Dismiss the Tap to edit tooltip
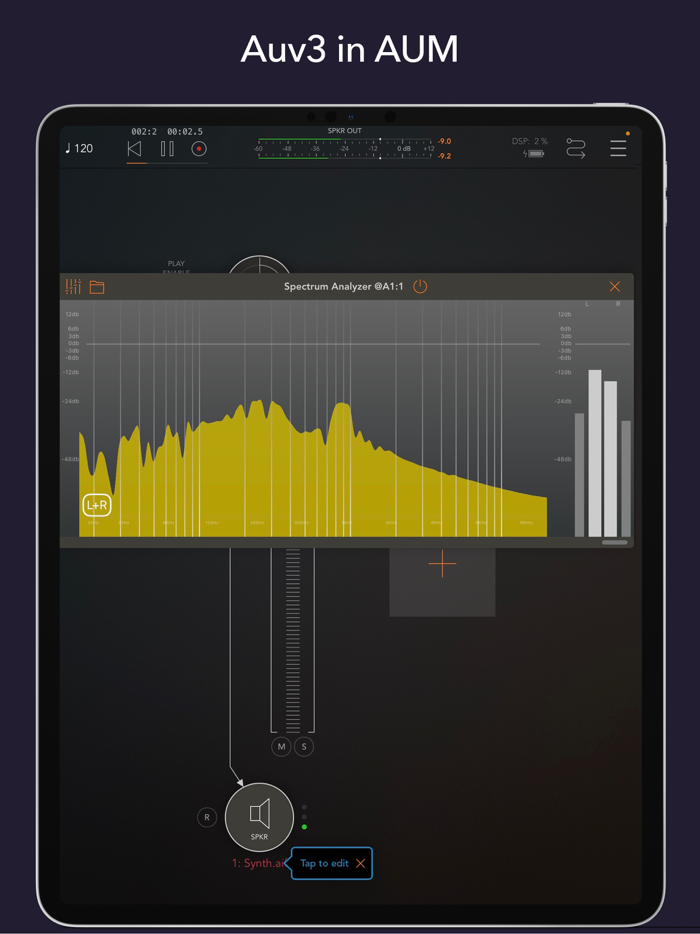Viewport: 700px width, 934px height. pyautogui.click(x=360, y=863)
